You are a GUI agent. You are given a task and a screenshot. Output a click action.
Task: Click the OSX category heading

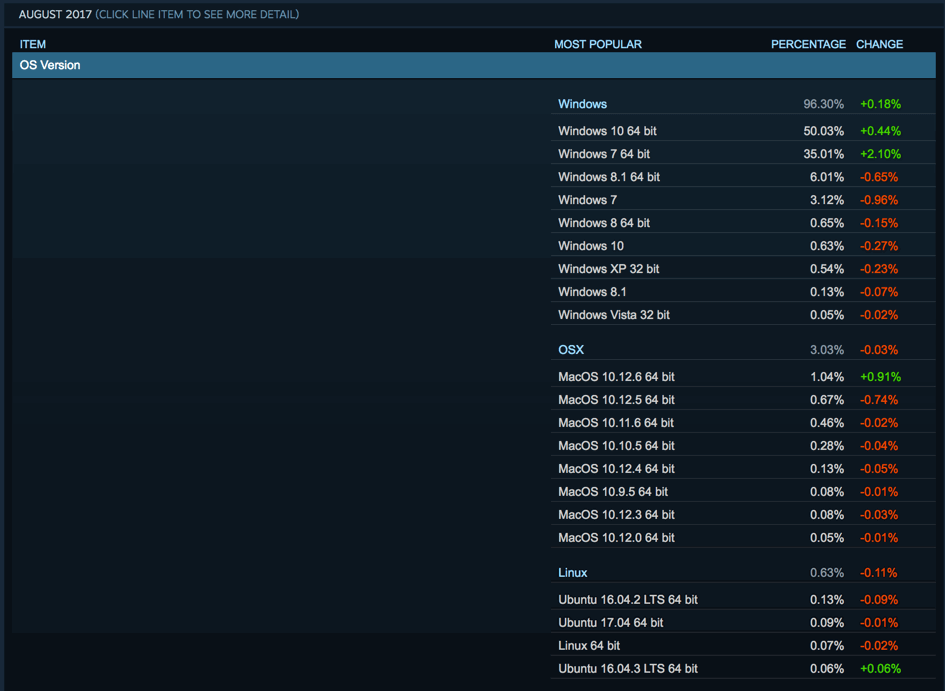tap(571, 350)
